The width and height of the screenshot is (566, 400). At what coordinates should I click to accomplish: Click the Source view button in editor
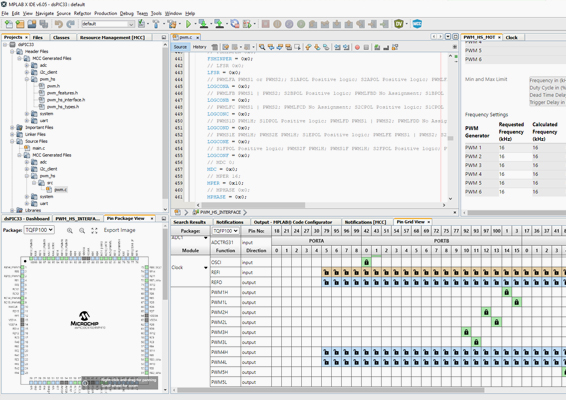pyautogui.click(x=180, y=47)
